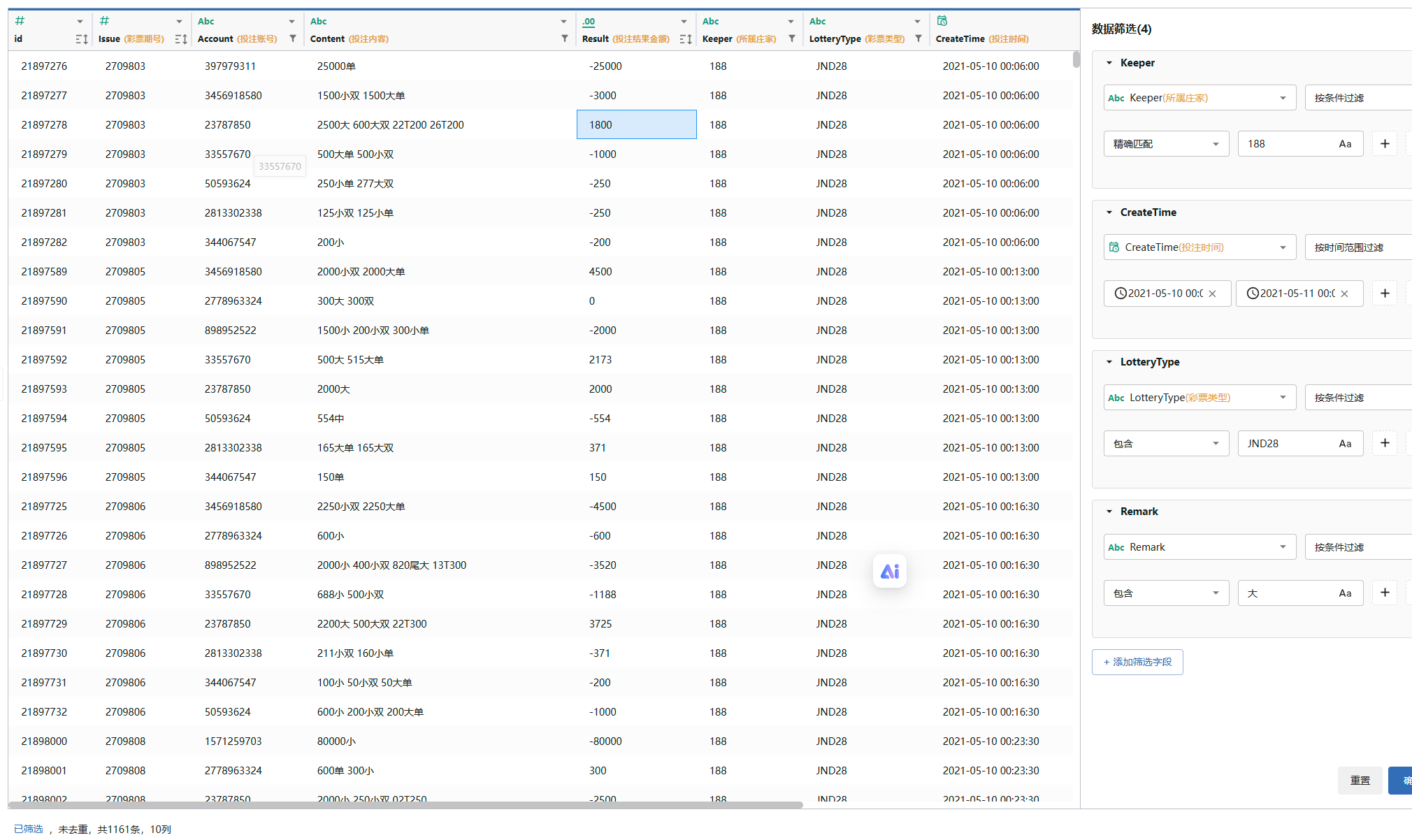The image size is (1412, 840).
Task: Open the floating AI assistant icon
Action: click(890, 572)
